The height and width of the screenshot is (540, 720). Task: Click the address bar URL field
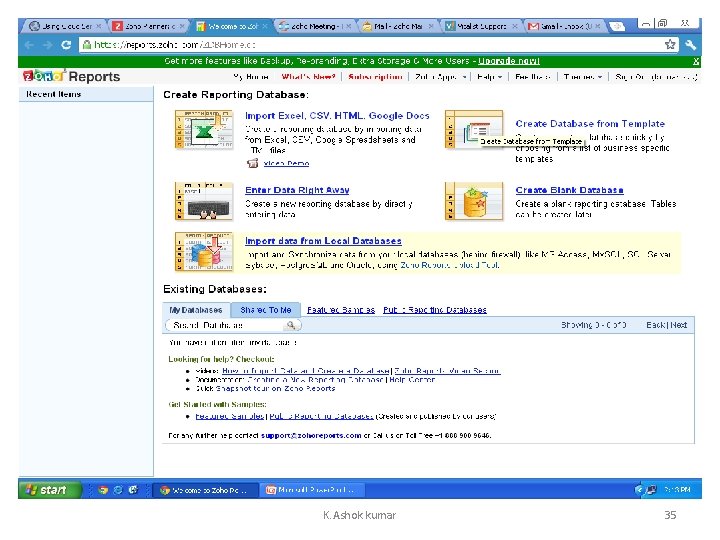click(372, 45)
